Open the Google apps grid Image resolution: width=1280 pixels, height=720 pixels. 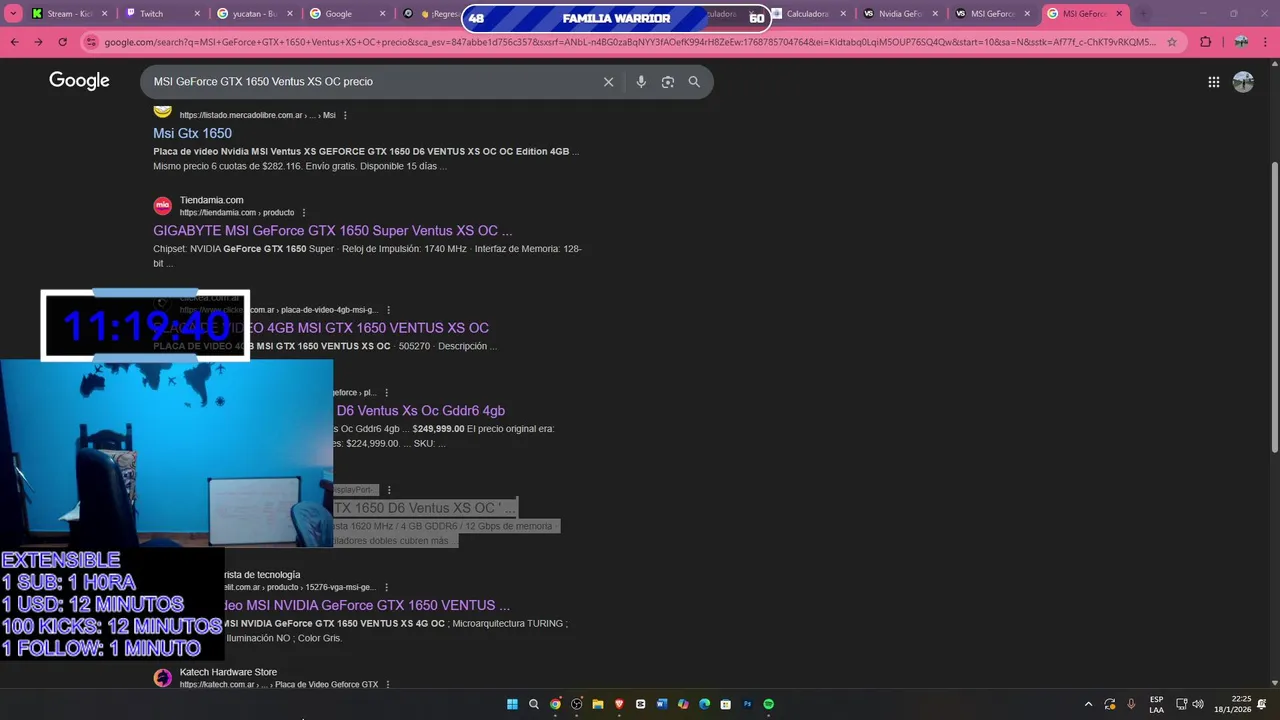tap(1213, 82)
